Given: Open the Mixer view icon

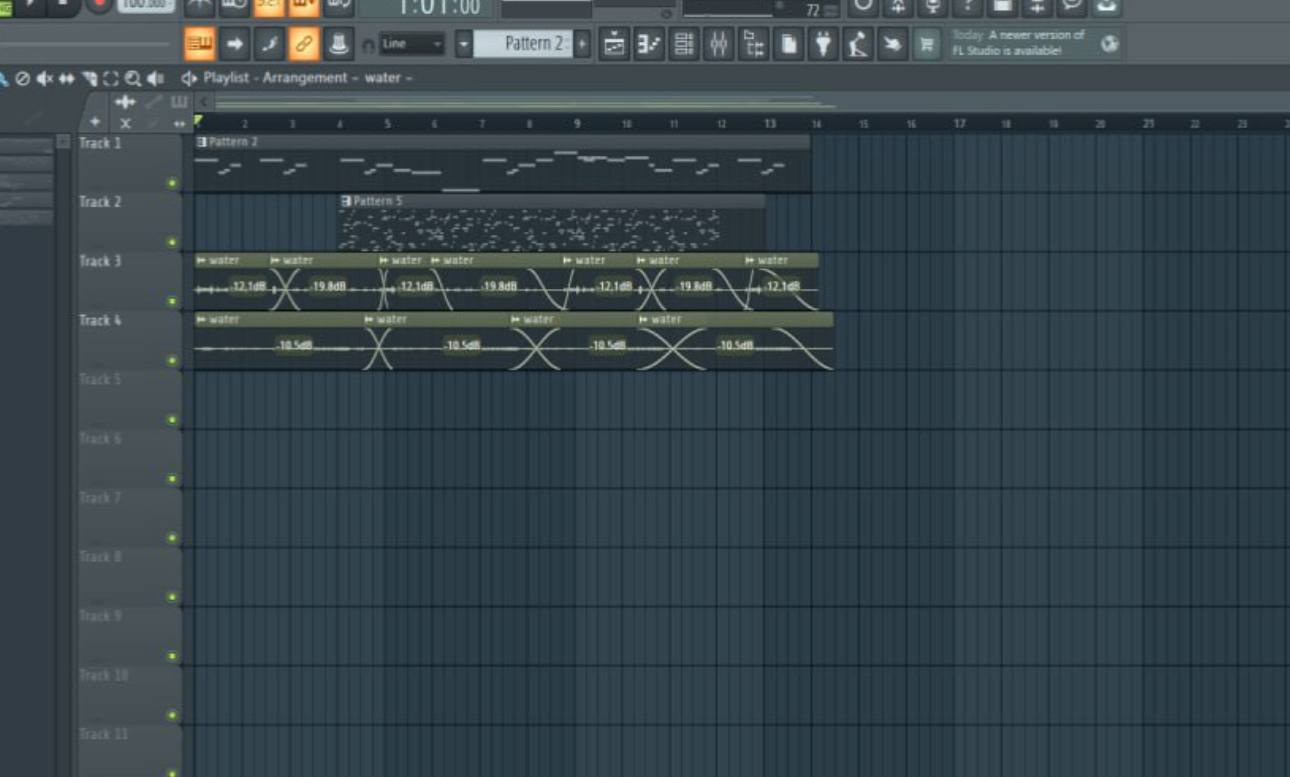Looking at the screenshot, I should pyautogui.click(x=719, y=44).
